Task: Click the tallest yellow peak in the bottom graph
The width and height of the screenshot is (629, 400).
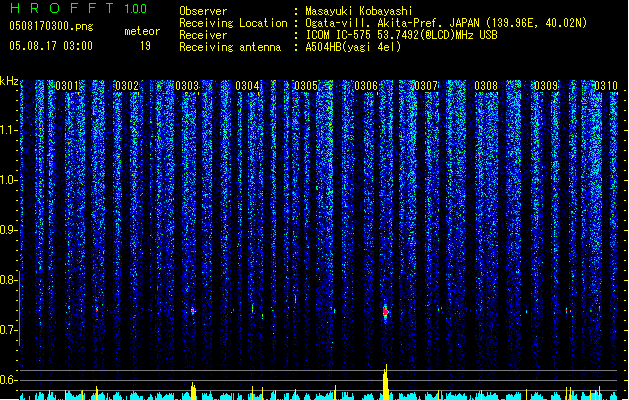Action: coord(386,382)
